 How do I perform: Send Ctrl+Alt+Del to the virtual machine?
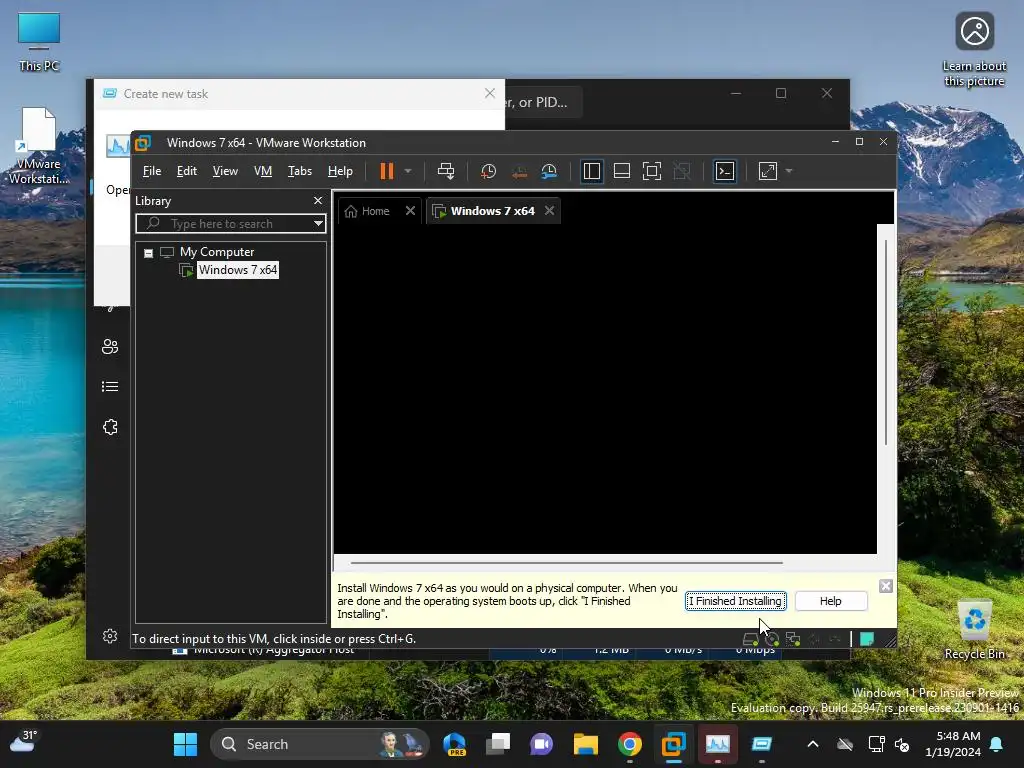pyautogui.click(x=446, y=171)
